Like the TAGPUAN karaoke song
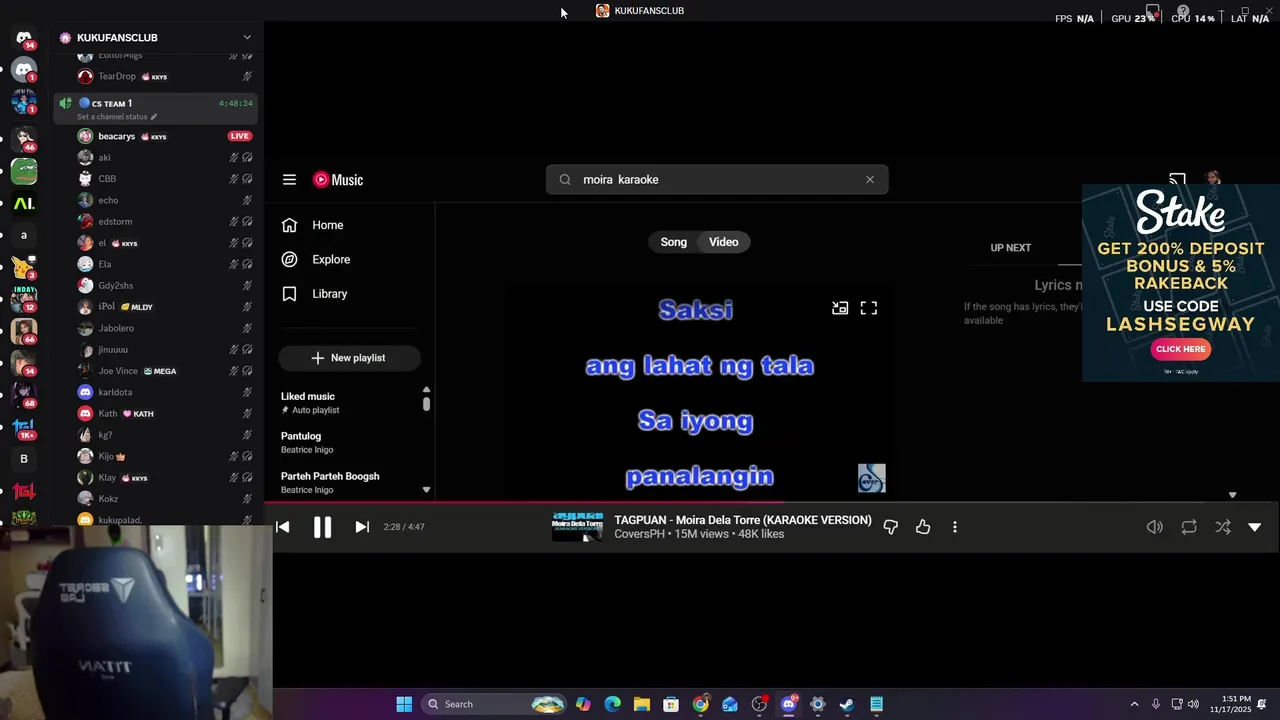 [923, 527]
